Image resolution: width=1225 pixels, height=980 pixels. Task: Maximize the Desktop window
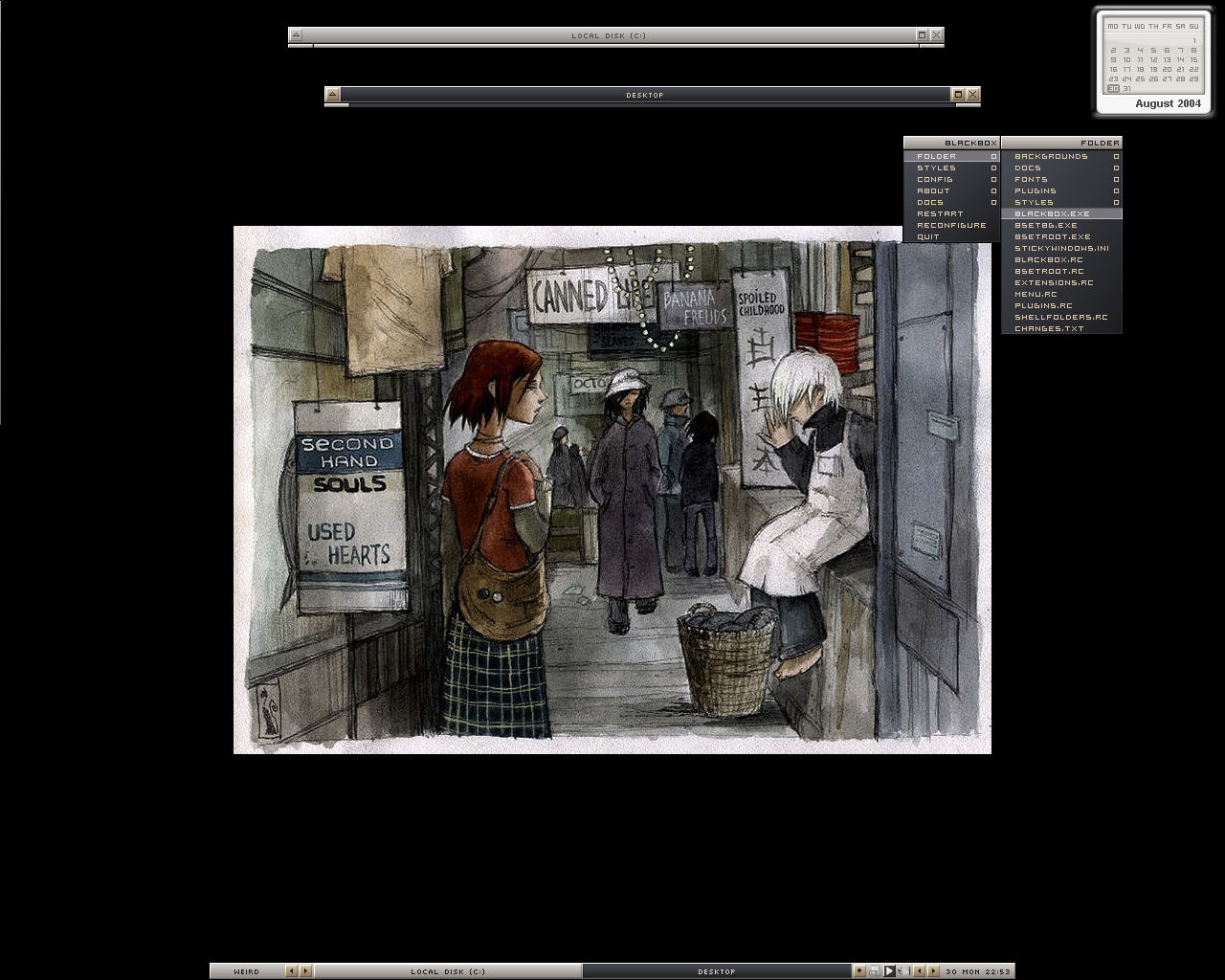pyautogui.click(x=958, y=94)
